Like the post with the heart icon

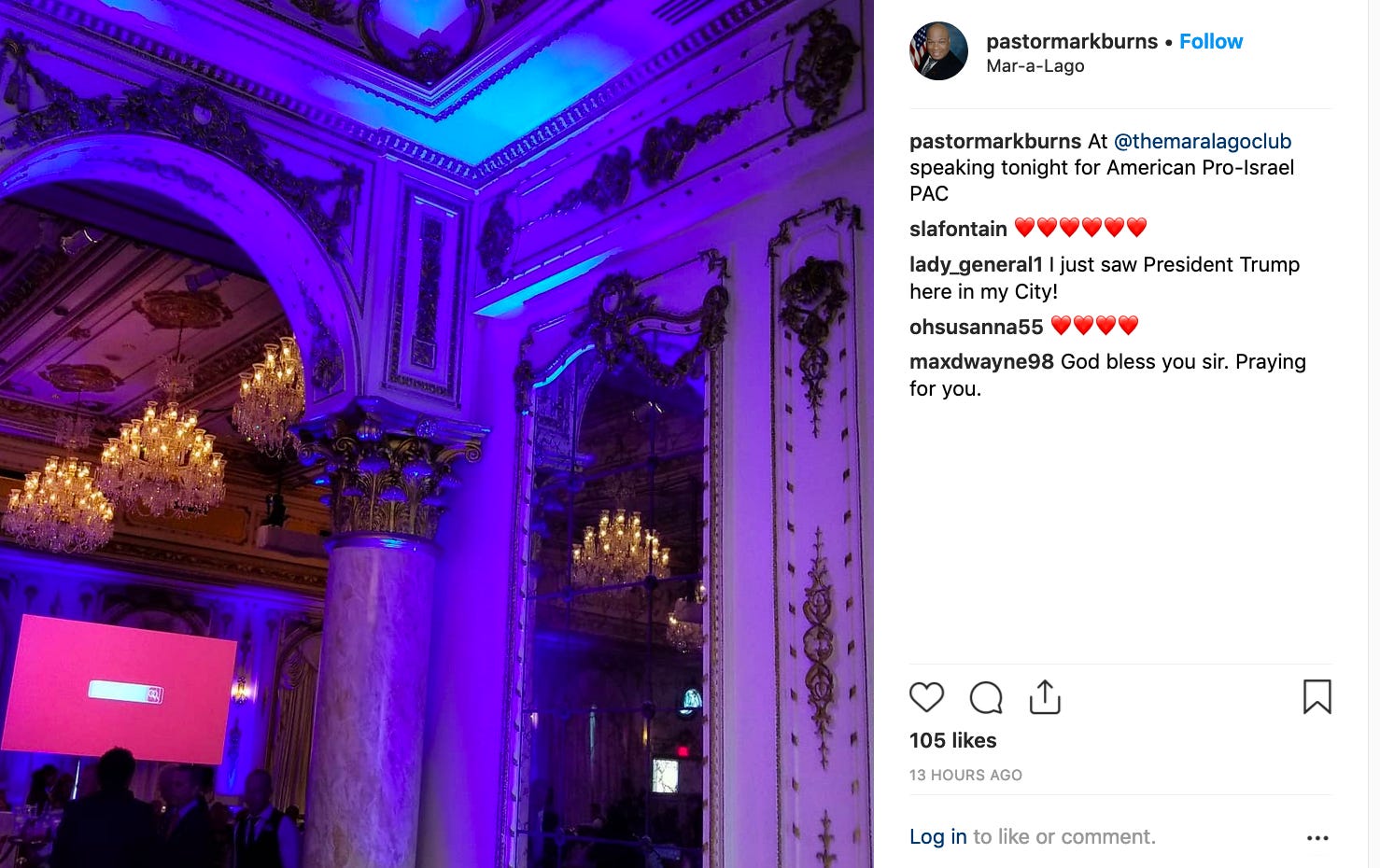point(926,697)
